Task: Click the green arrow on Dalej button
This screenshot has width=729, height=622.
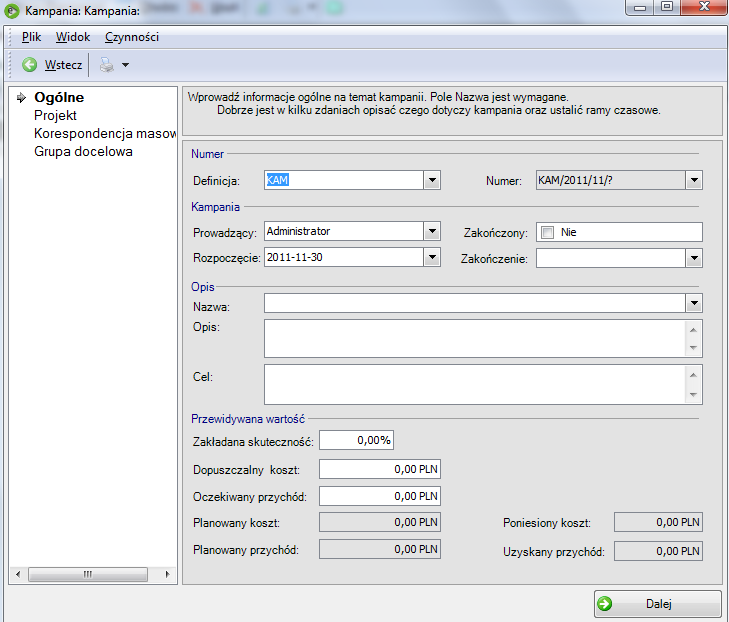Action: tap(605, 604)
